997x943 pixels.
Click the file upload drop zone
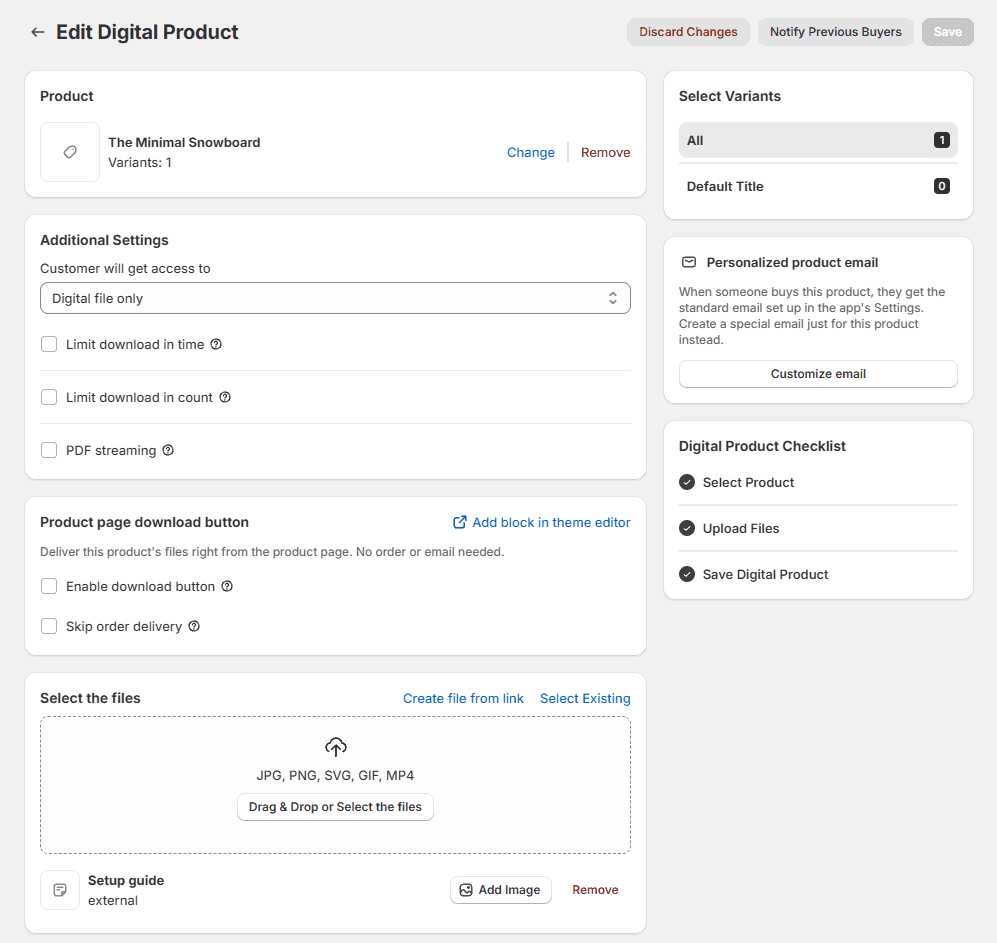[335, 785]
